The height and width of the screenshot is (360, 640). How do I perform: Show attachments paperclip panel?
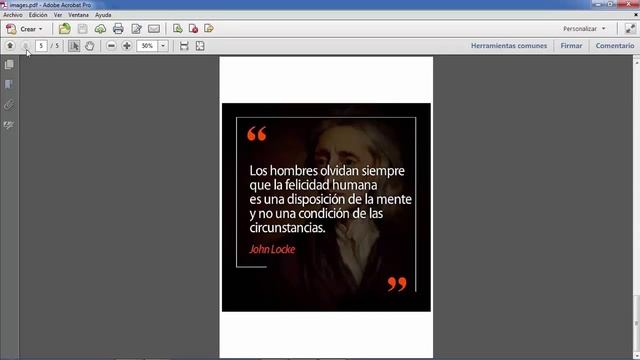(9, 104)
